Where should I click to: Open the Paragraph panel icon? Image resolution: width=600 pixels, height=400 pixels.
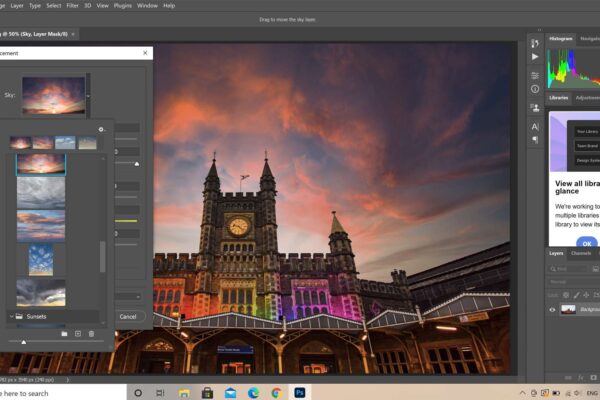click(x=535, y=140)
